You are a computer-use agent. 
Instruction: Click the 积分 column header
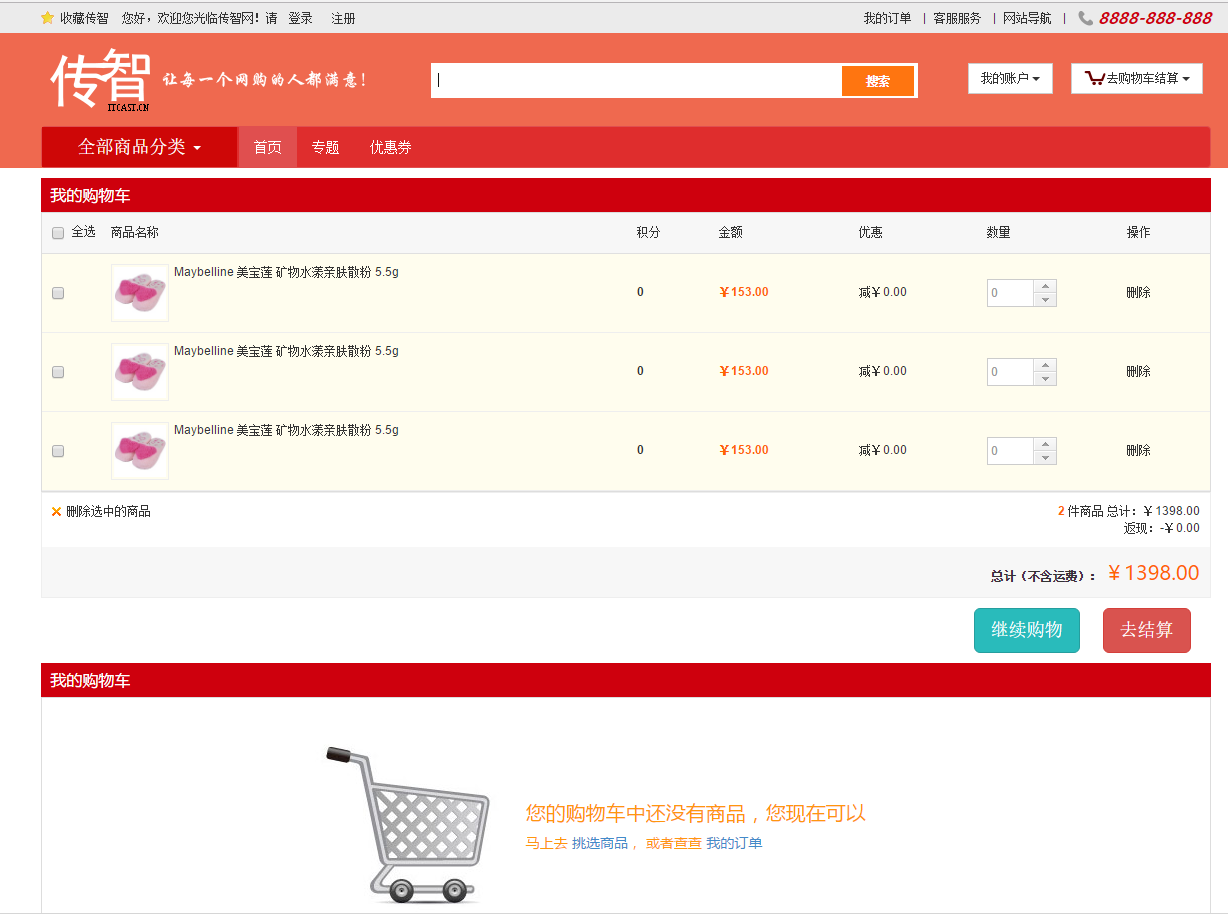tap(649, 232)
